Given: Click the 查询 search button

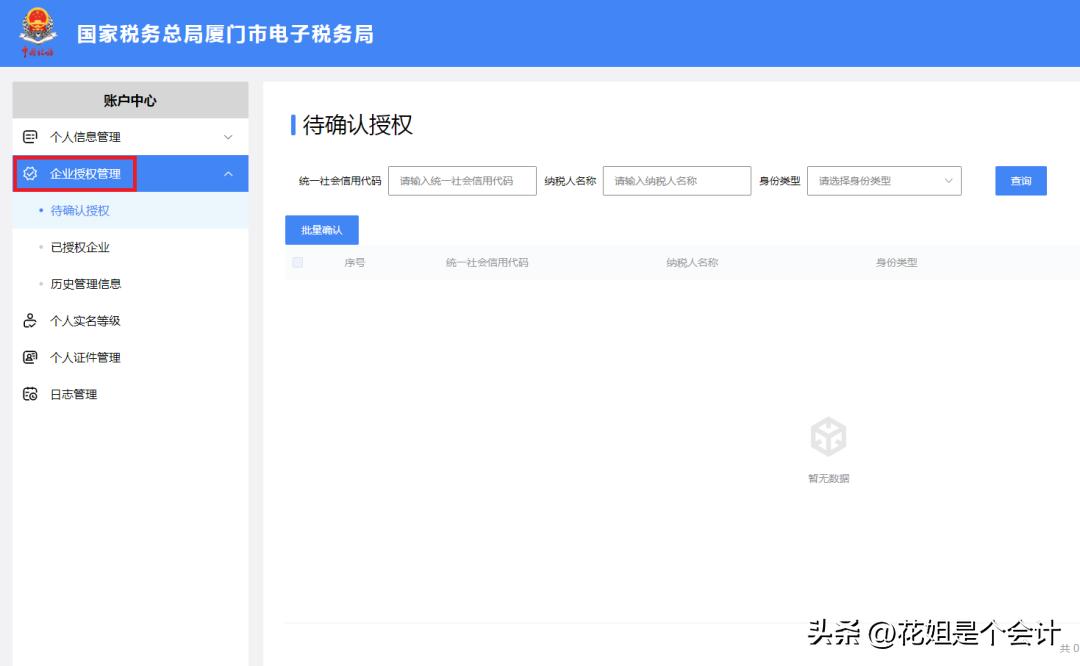Looking at the screenshot, I should pos(1019,180).
